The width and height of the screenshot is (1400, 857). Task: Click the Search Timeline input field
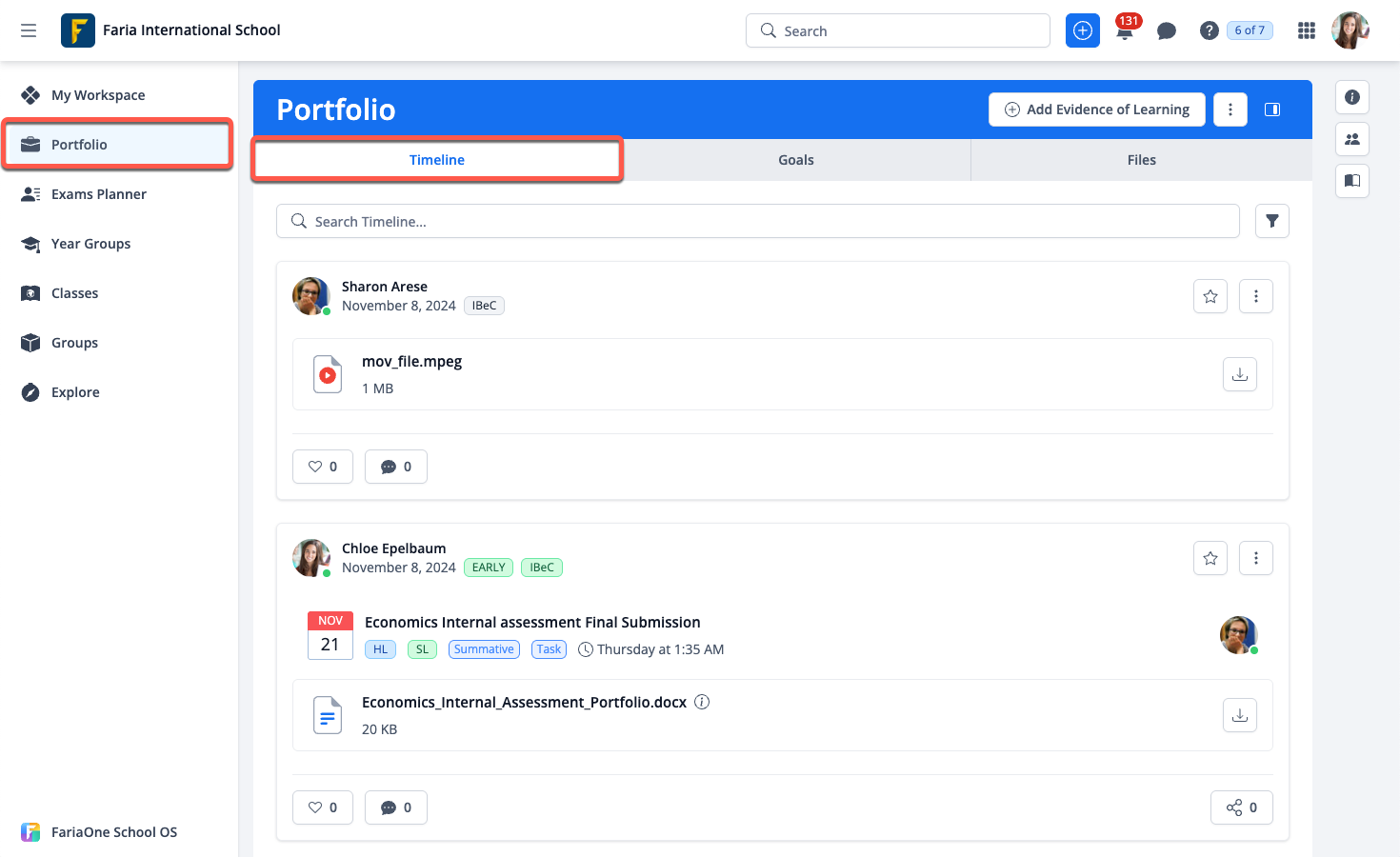point(757,221)
